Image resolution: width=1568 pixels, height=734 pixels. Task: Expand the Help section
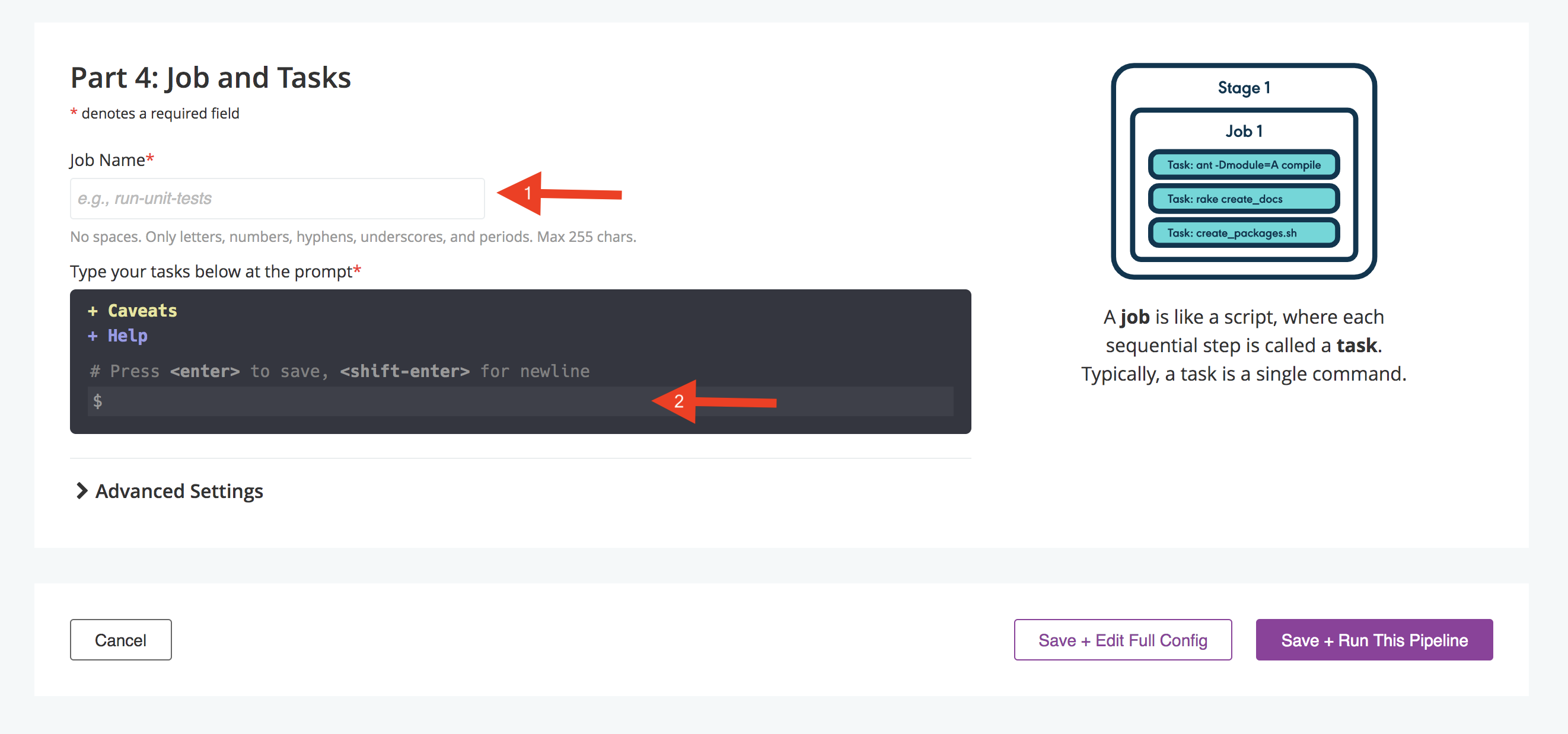[118, 336]
